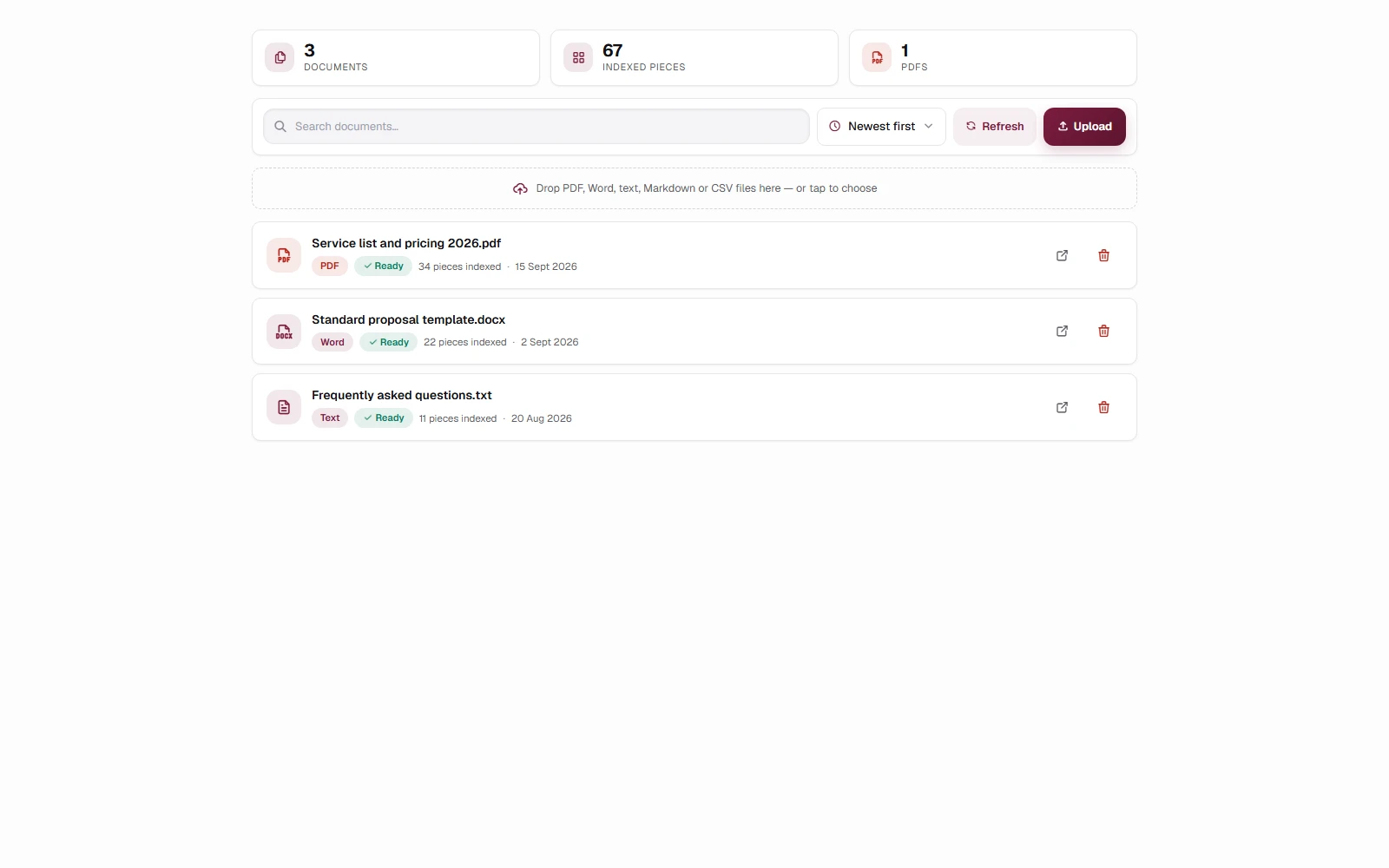The width and height of the screenshot is (1389, 868).
Task: Click the PDF file icon for Service list
Action: [284, 255]
